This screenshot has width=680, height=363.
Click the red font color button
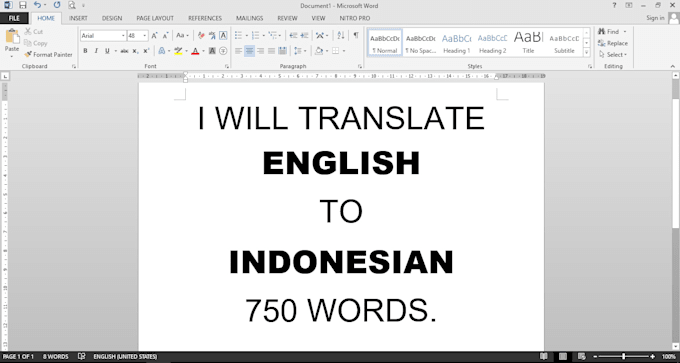195,51
